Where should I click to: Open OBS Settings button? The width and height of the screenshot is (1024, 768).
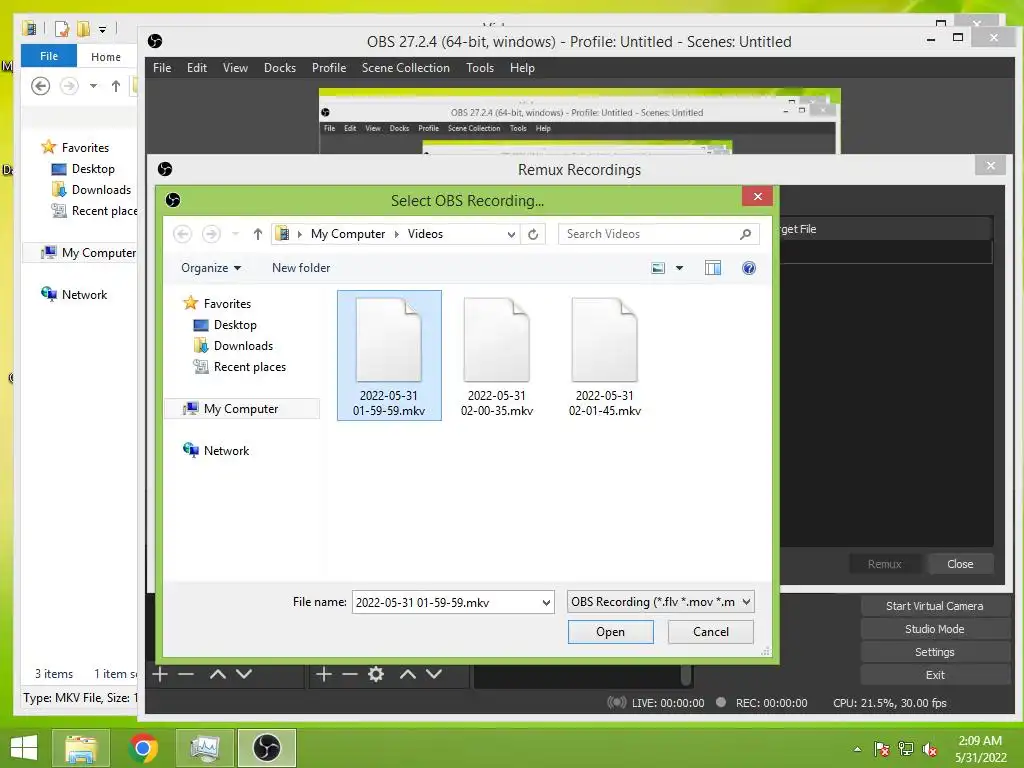coord(935,652)
